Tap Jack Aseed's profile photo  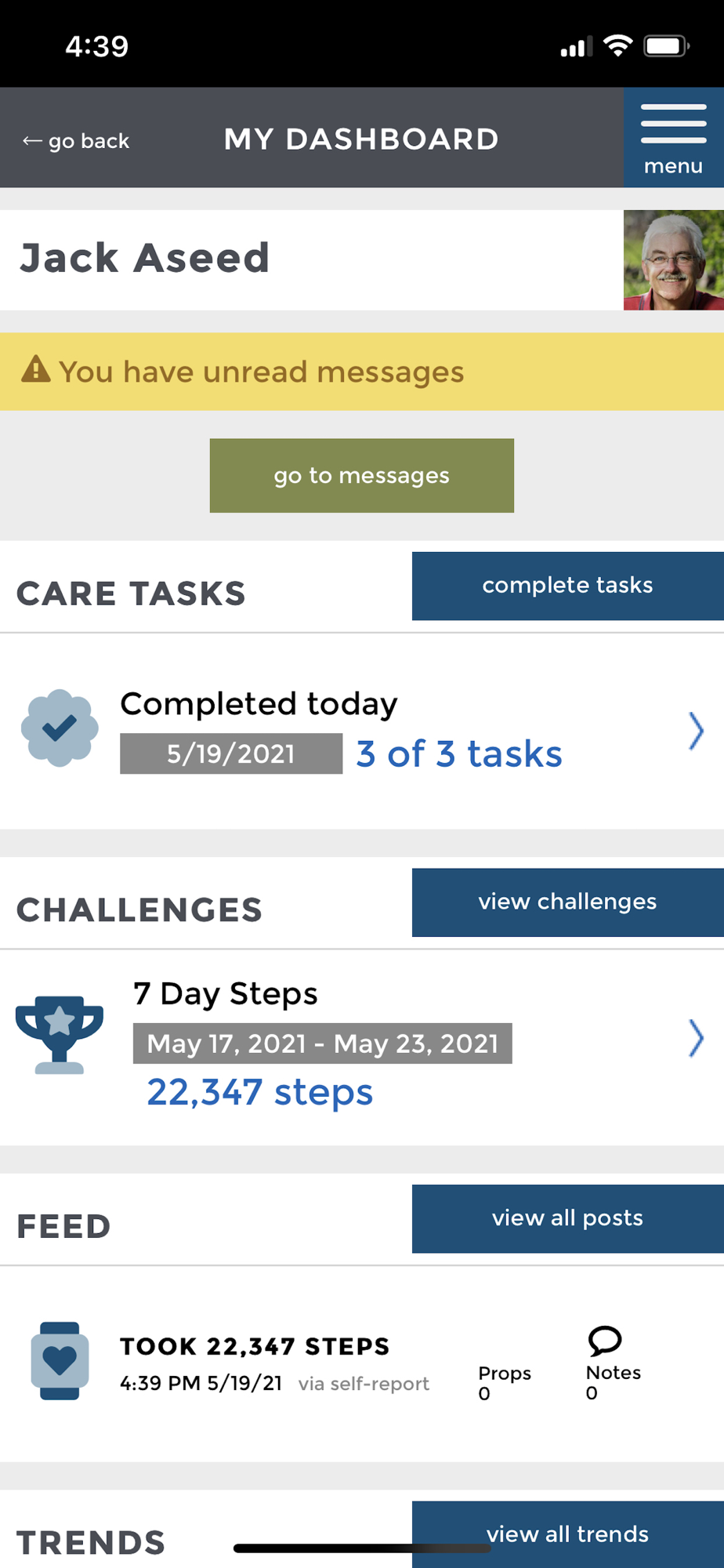tap(674, 260)
